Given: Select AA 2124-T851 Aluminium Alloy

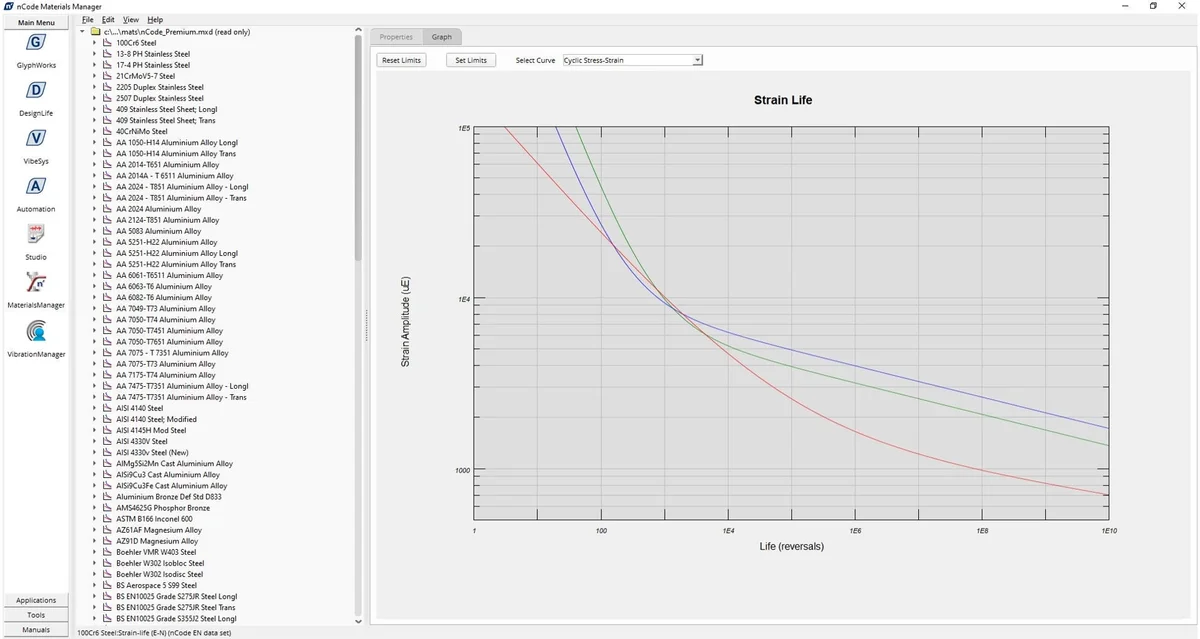Looking at the screenshot, I should [167, 220].
